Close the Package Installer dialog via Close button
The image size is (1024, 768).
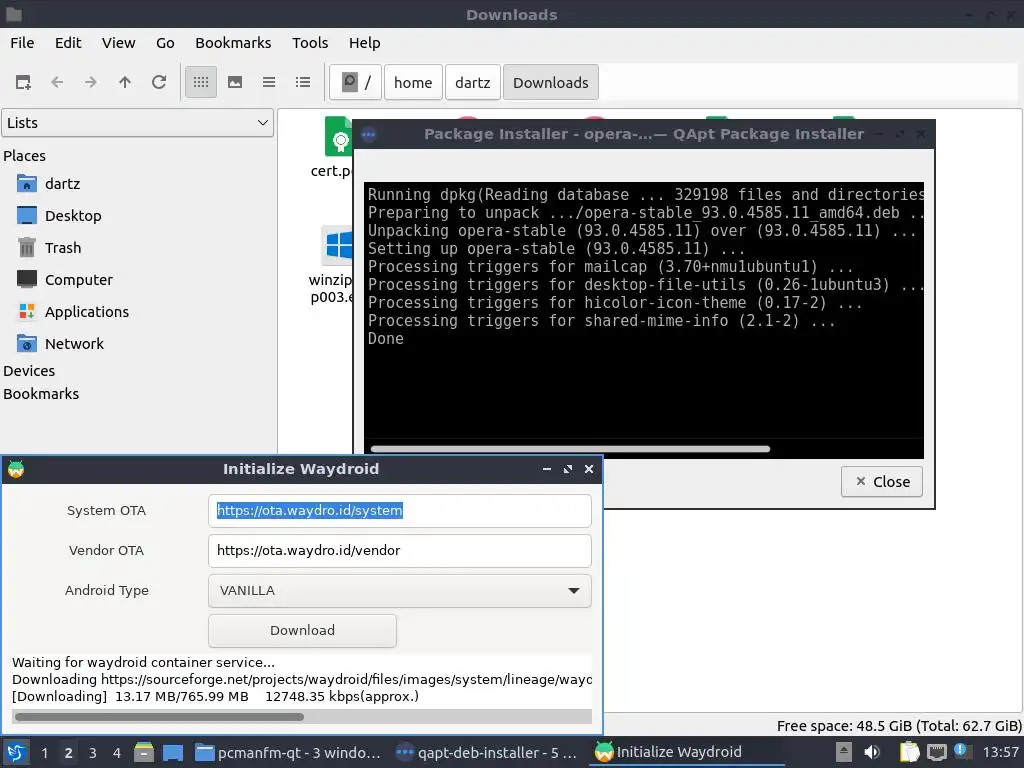882,481
